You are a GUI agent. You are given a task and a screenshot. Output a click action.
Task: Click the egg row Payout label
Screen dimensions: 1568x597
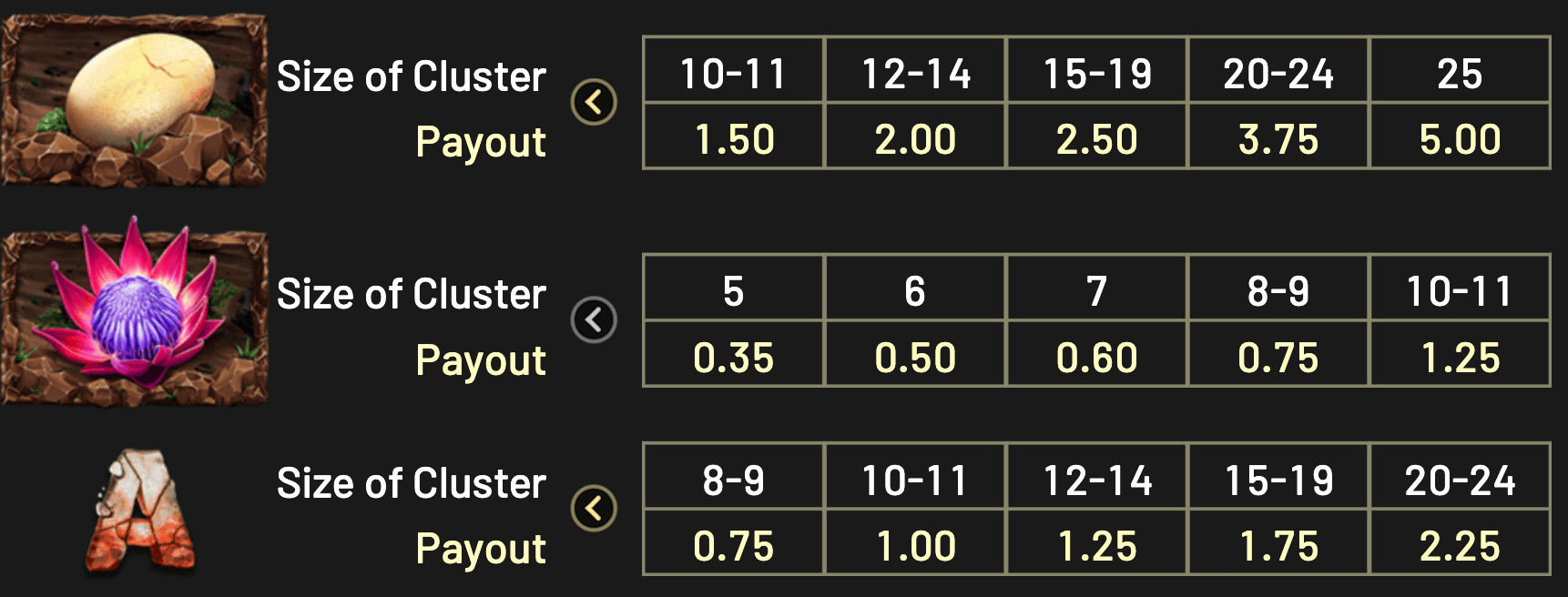[x=480, y=142]
